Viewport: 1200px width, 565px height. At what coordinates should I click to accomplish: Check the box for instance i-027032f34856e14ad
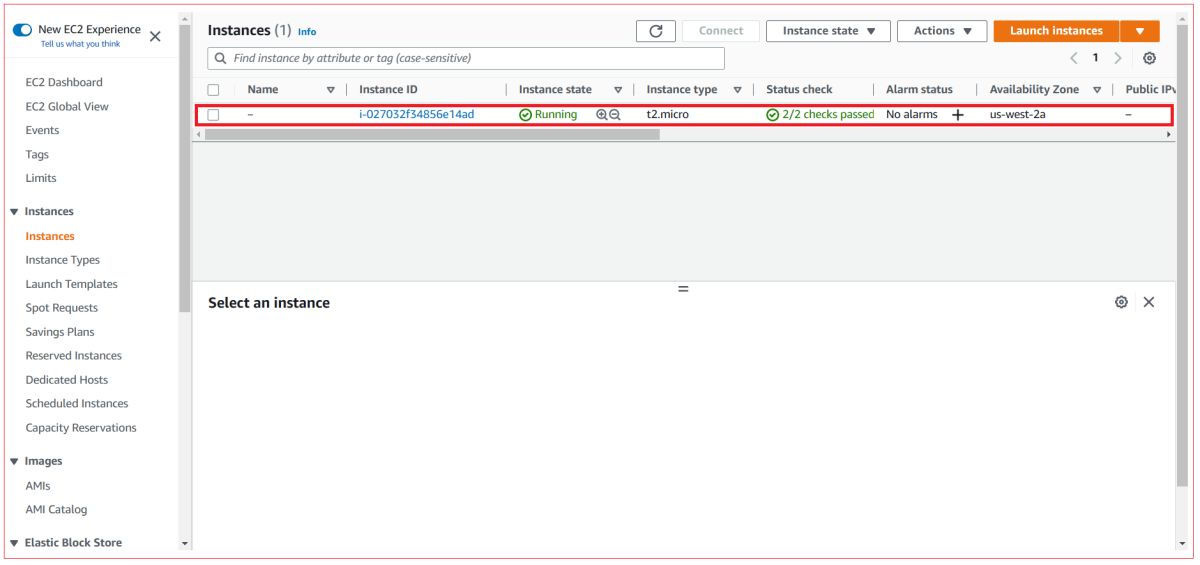(x=213, y=115)
